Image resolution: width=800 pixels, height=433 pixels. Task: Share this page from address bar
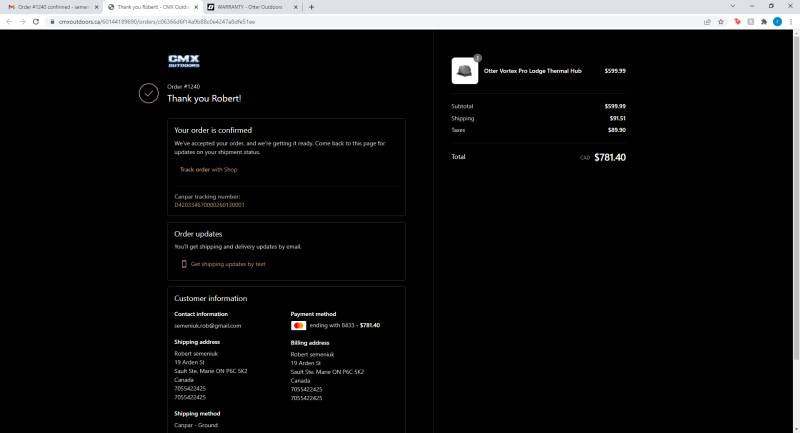[707, 22]
